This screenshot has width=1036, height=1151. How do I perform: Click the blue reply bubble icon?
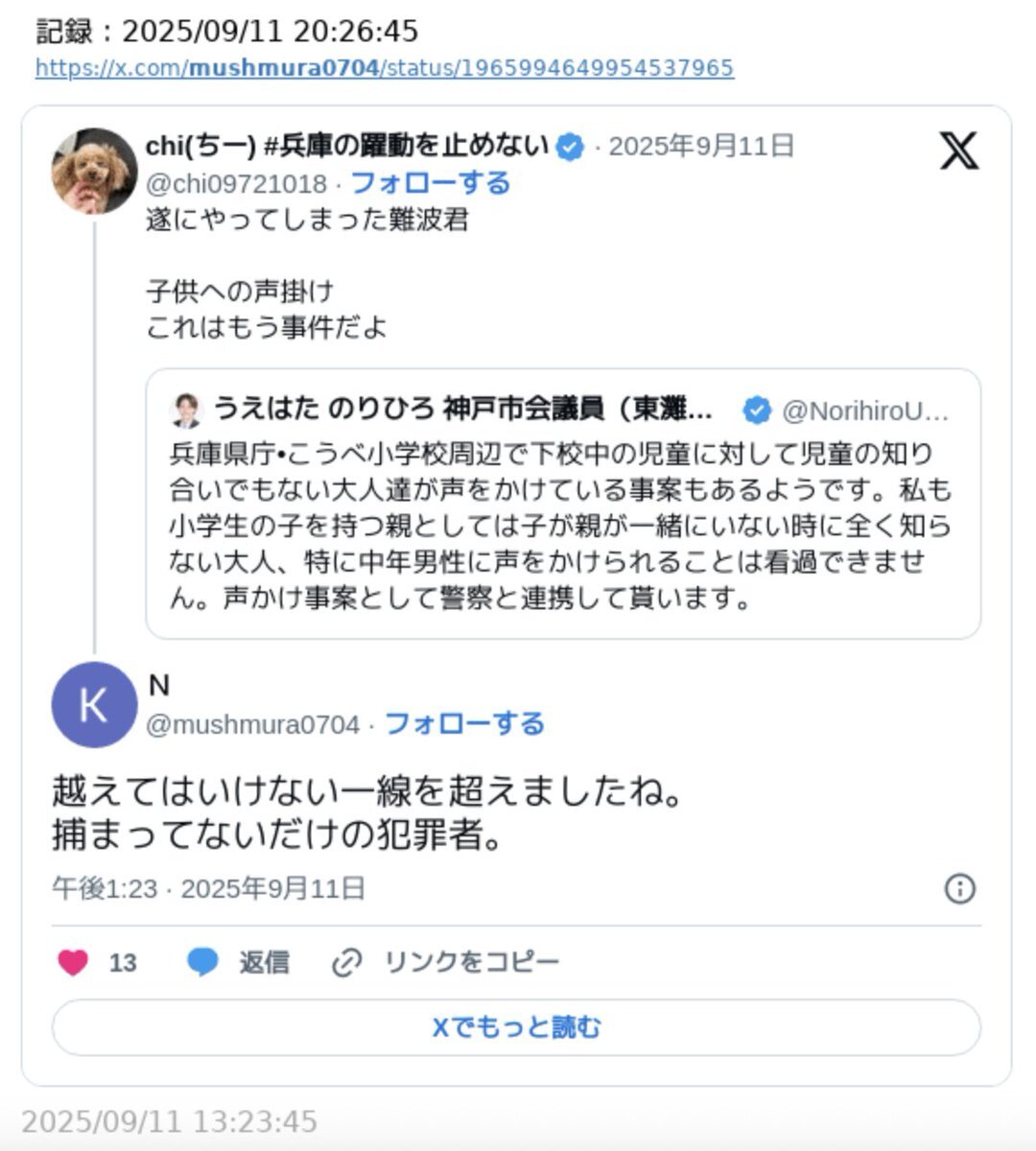point(202,961)
